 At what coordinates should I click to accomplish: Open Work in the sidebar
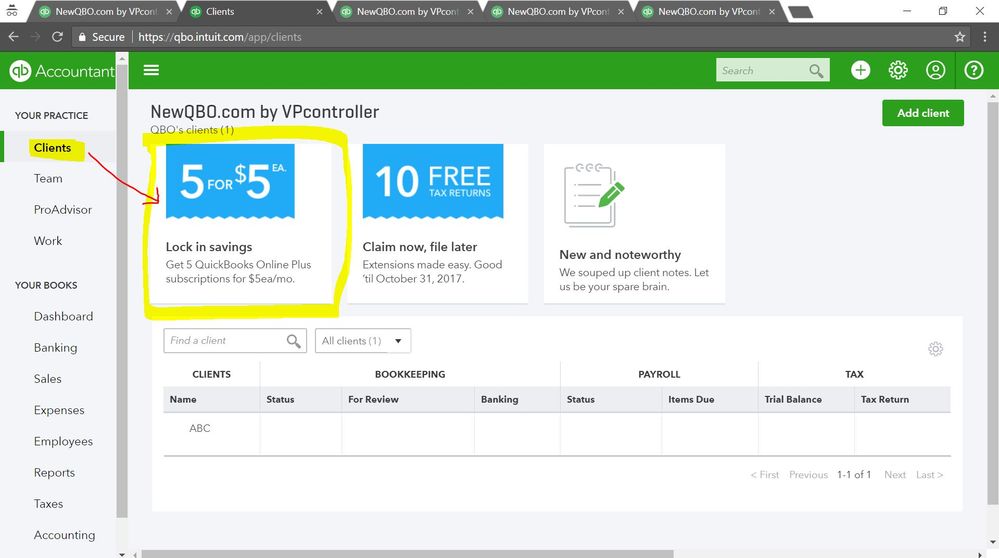[48, 241]
